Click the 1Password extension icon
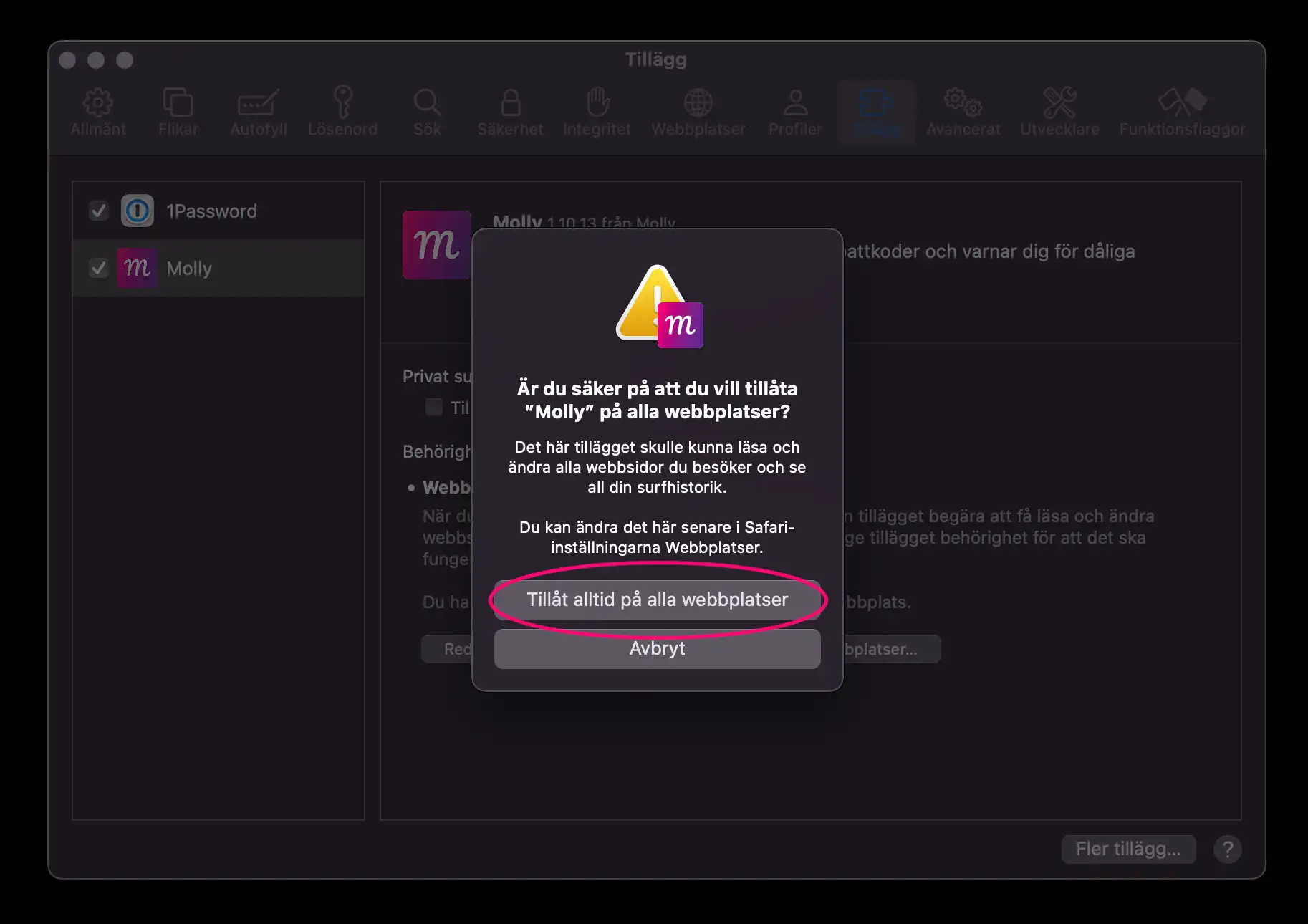The image size is (1308, 924). tap(138, 211)
